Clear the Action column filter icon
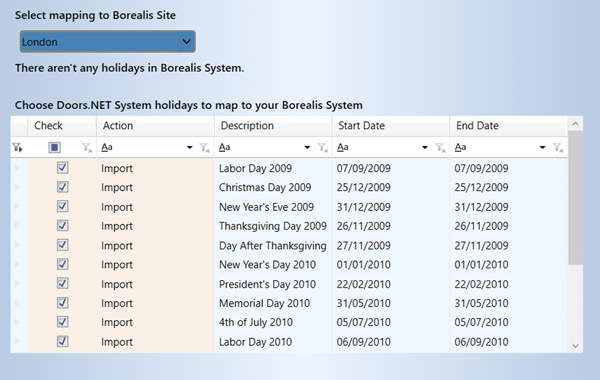Image resolution: width=600 pixels, height=380 pixels. coord(205,148)
